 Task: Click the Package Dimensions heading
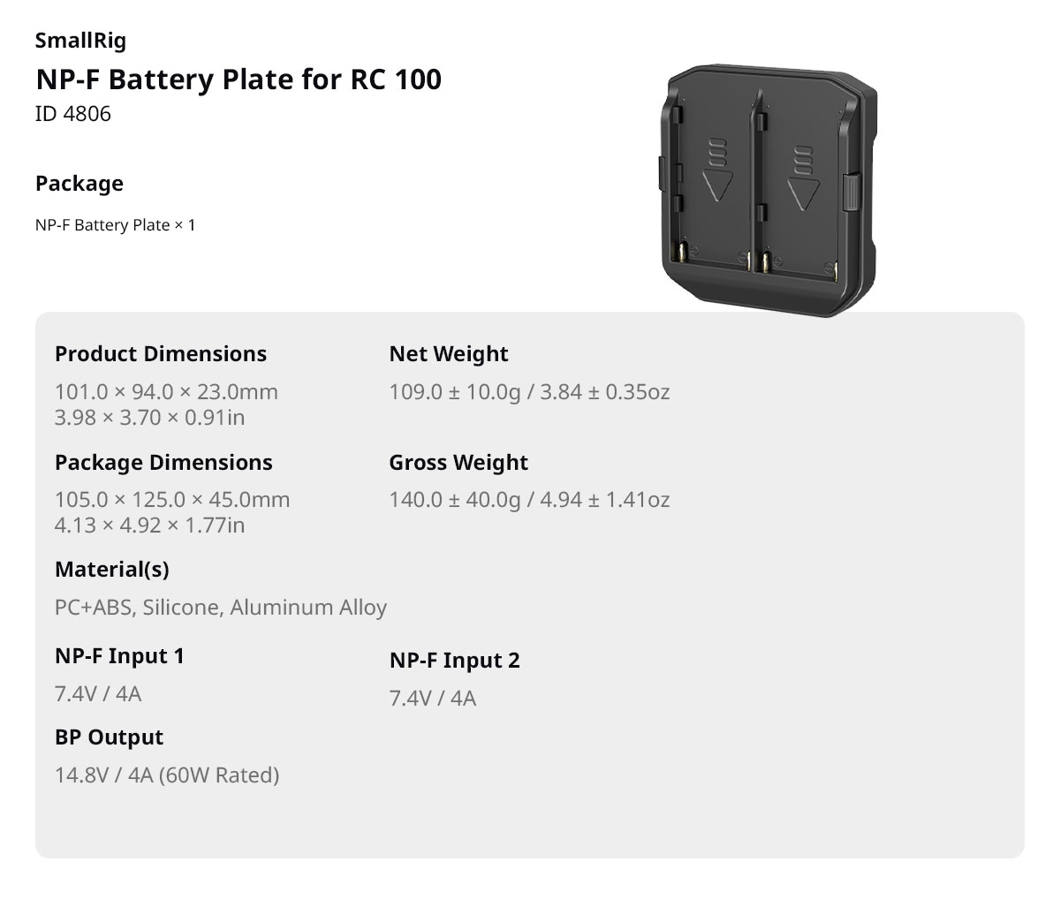click(x=163, y=462)
